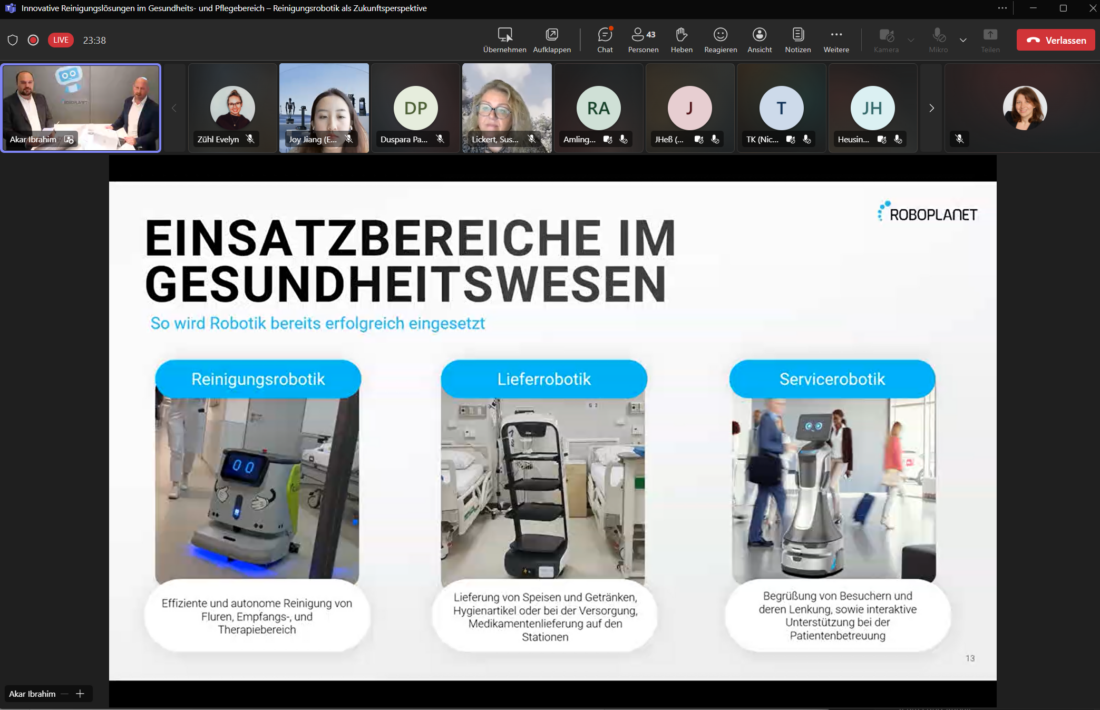Click the Reinigungsrobotik heading on slide
1100x710 pixels.
tap(258, 379)
